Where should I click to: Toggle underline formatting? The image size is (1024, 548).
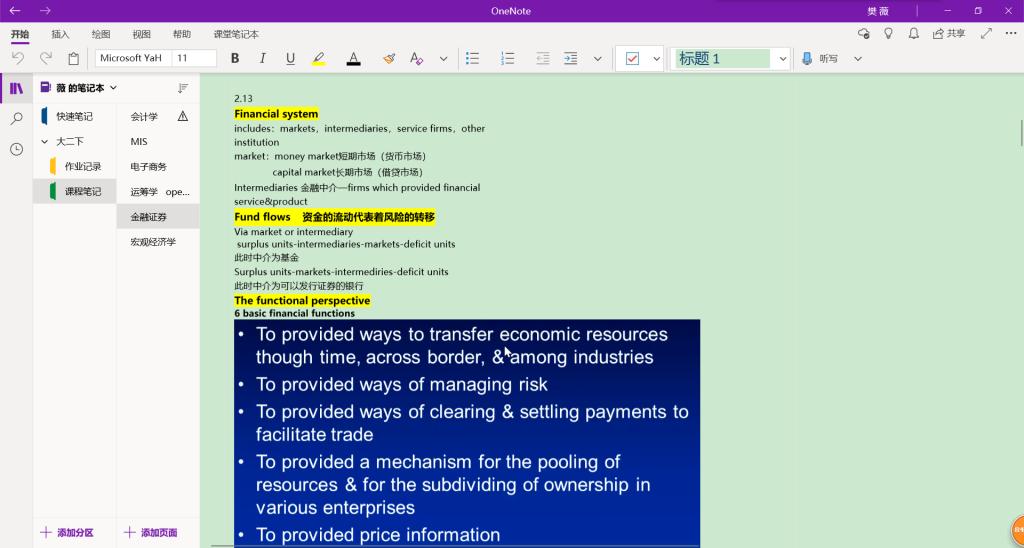pyautogui.click(x=290, y=59)
